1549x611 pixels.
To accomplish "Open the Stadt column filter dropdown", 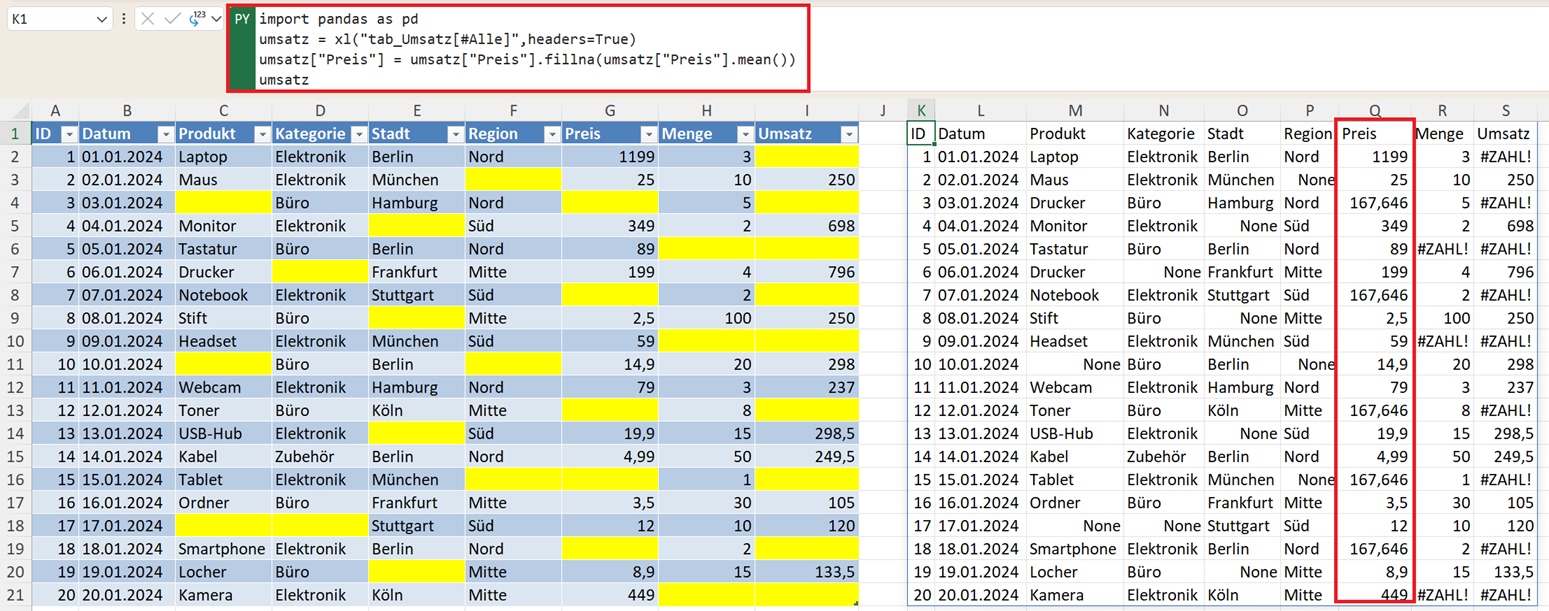I will click(455, 134).
